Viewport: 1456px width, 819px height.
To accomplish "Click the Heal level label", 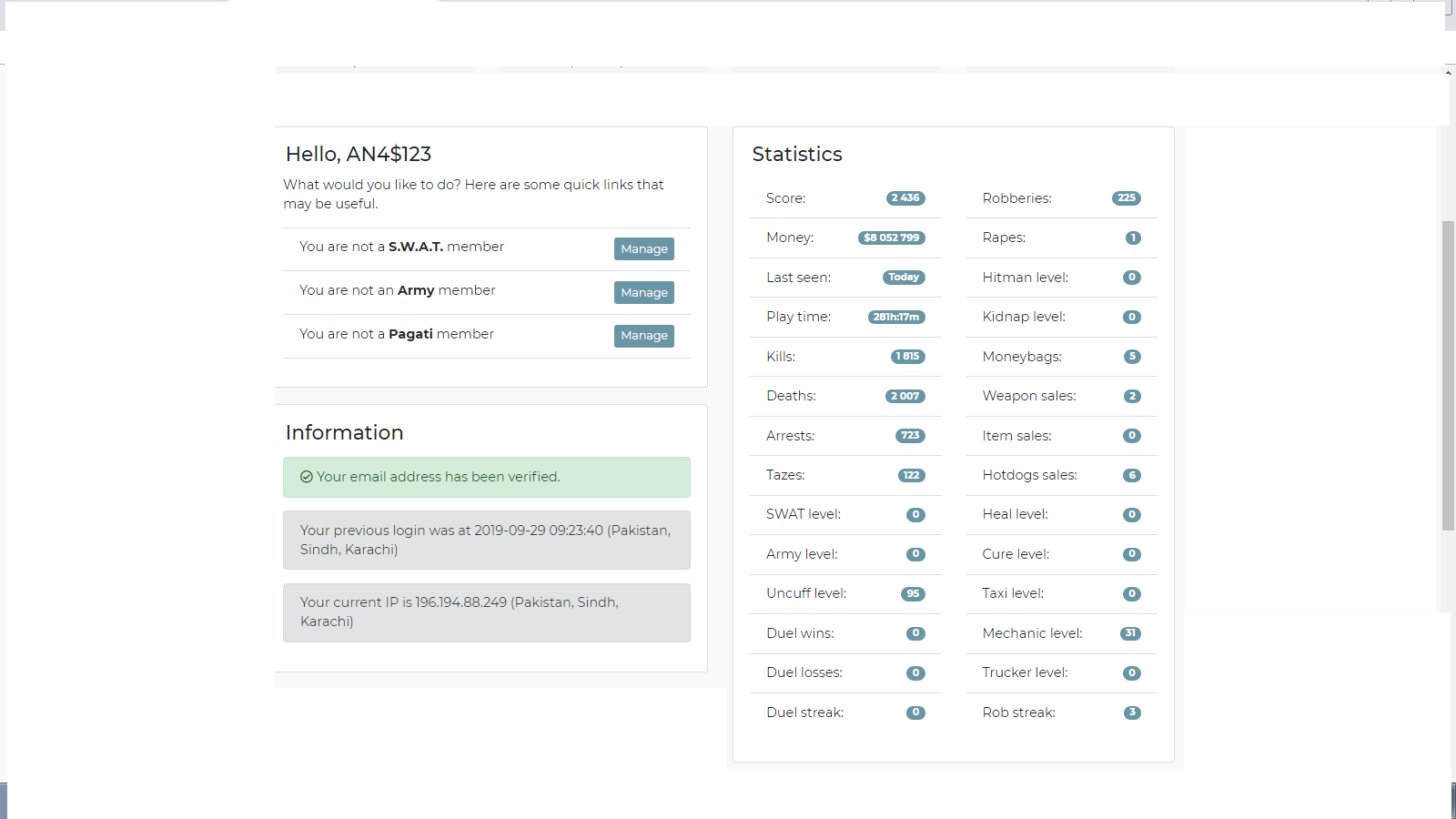I will (x=1015, y=514).
